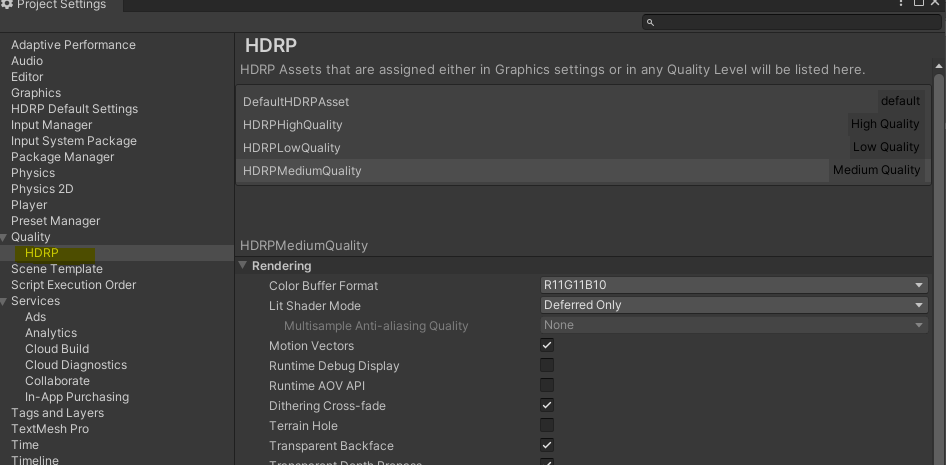The height and width of the screenshot is (465, 946).
Task: Disable Motion Vectors checkbox
Action: 547,346
